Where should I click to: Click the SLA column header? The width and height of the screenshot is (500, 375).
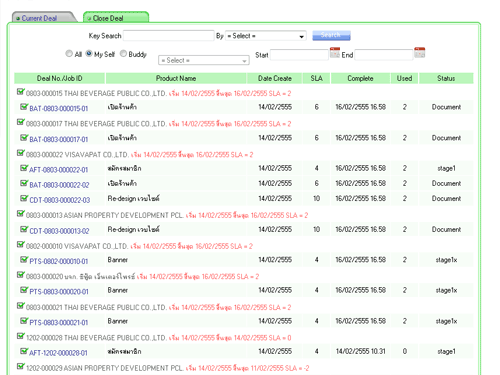click(x=317, y=78)
